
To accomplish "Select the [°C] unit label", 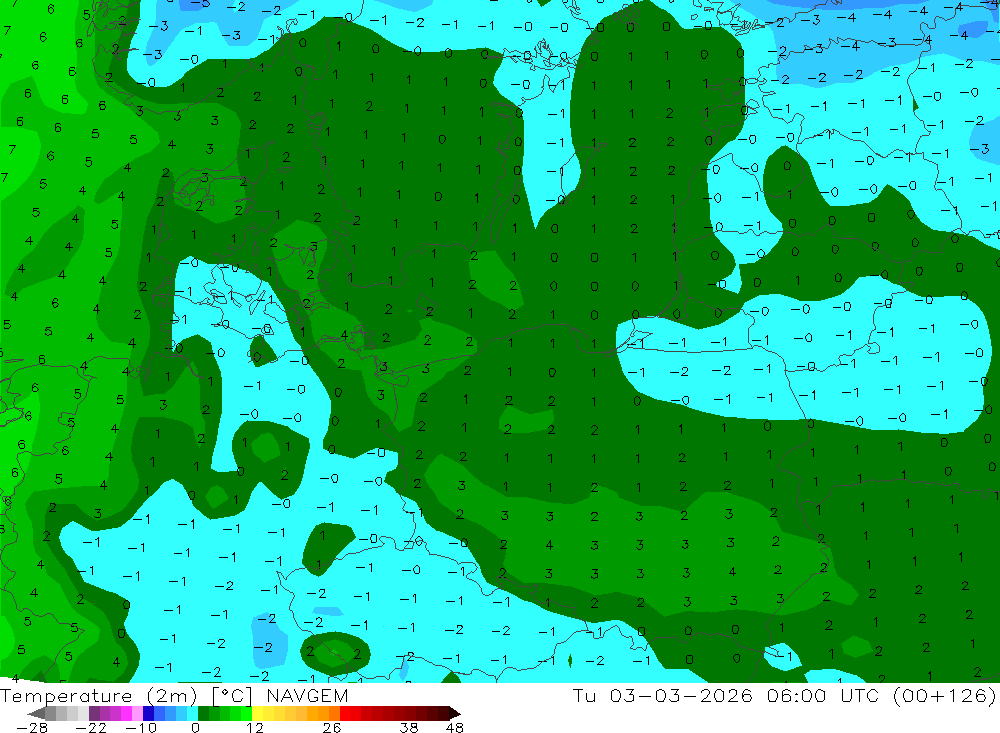I will click(x=232, y=696).
